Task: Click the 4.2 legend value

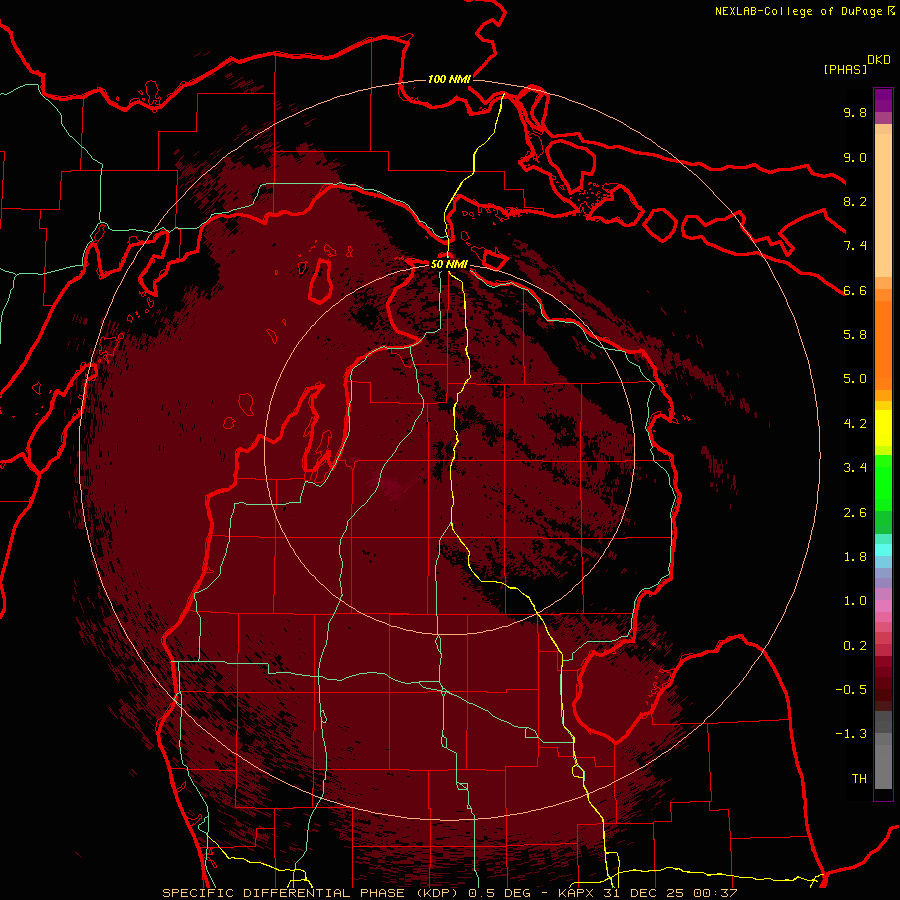Action: coord(855,424)
